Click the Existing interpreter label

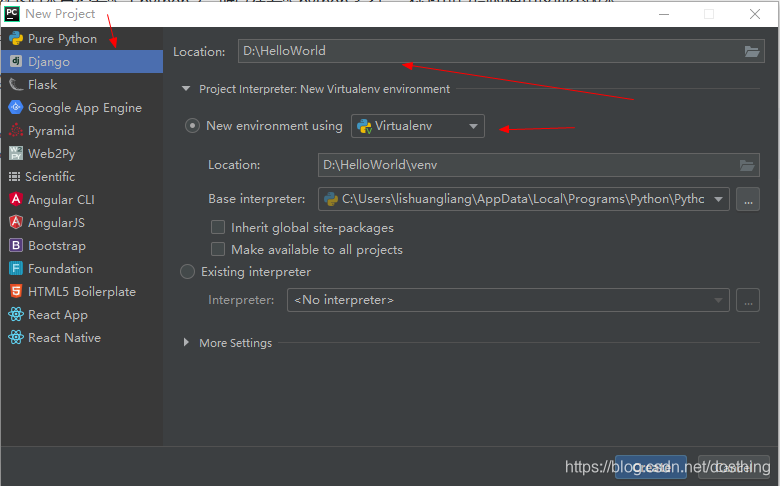pos(256,272)
